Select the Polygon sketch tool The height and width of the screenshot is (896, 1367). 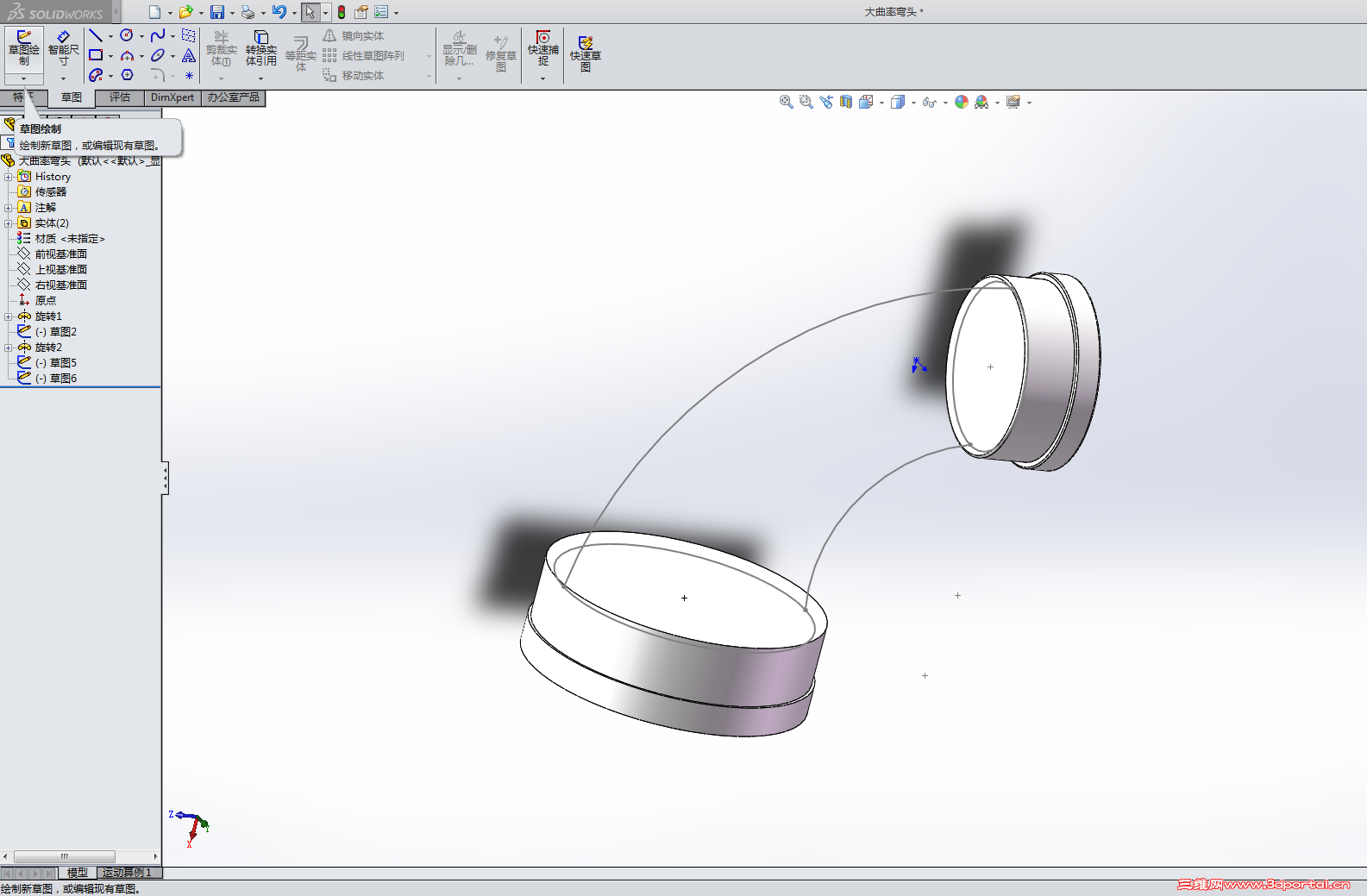[127, 75]
